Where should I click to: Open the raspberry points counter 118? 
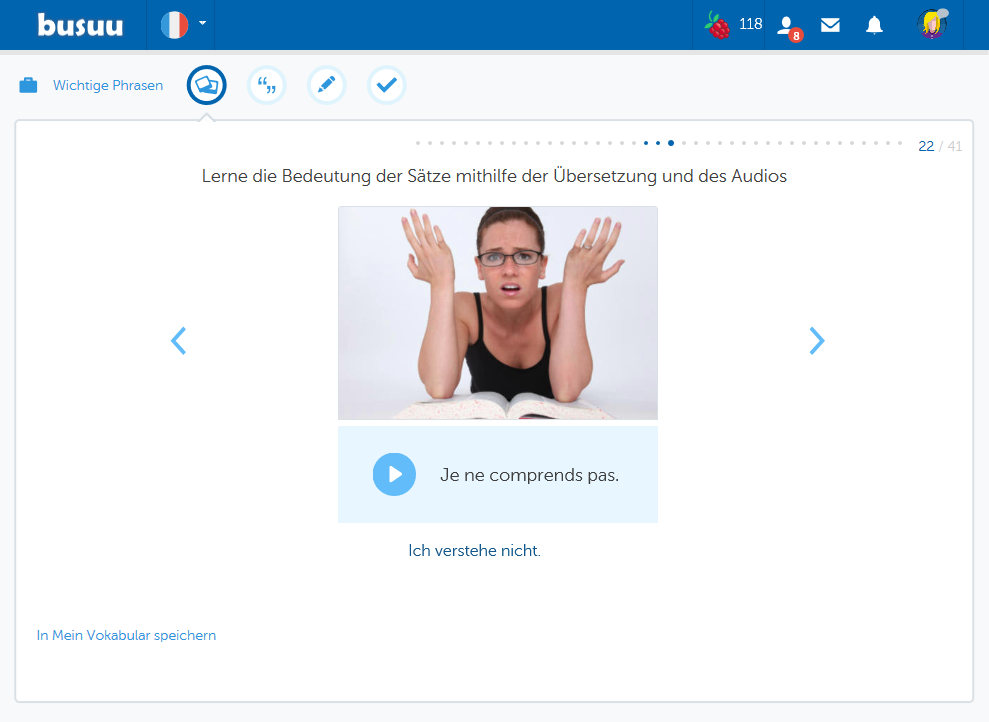734,25
